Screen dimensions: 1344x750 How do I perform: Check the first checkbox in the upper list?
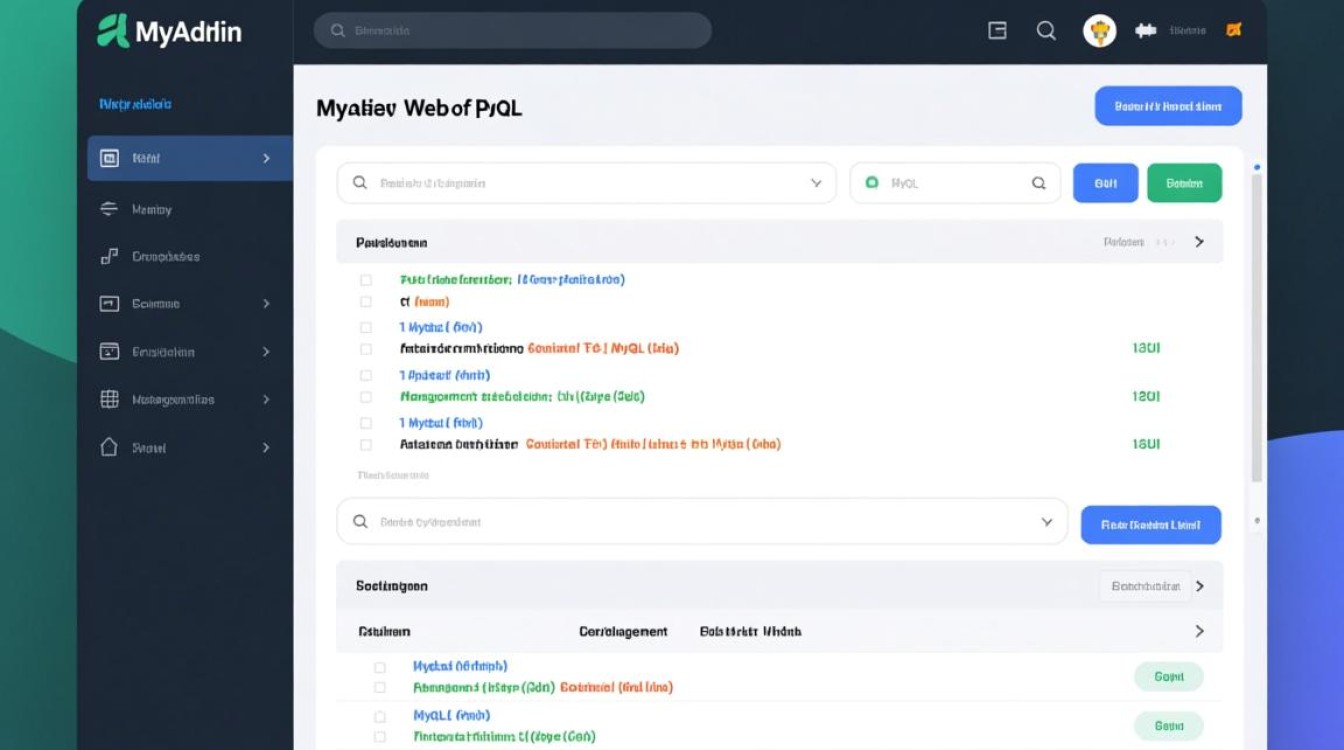point(366,280)
